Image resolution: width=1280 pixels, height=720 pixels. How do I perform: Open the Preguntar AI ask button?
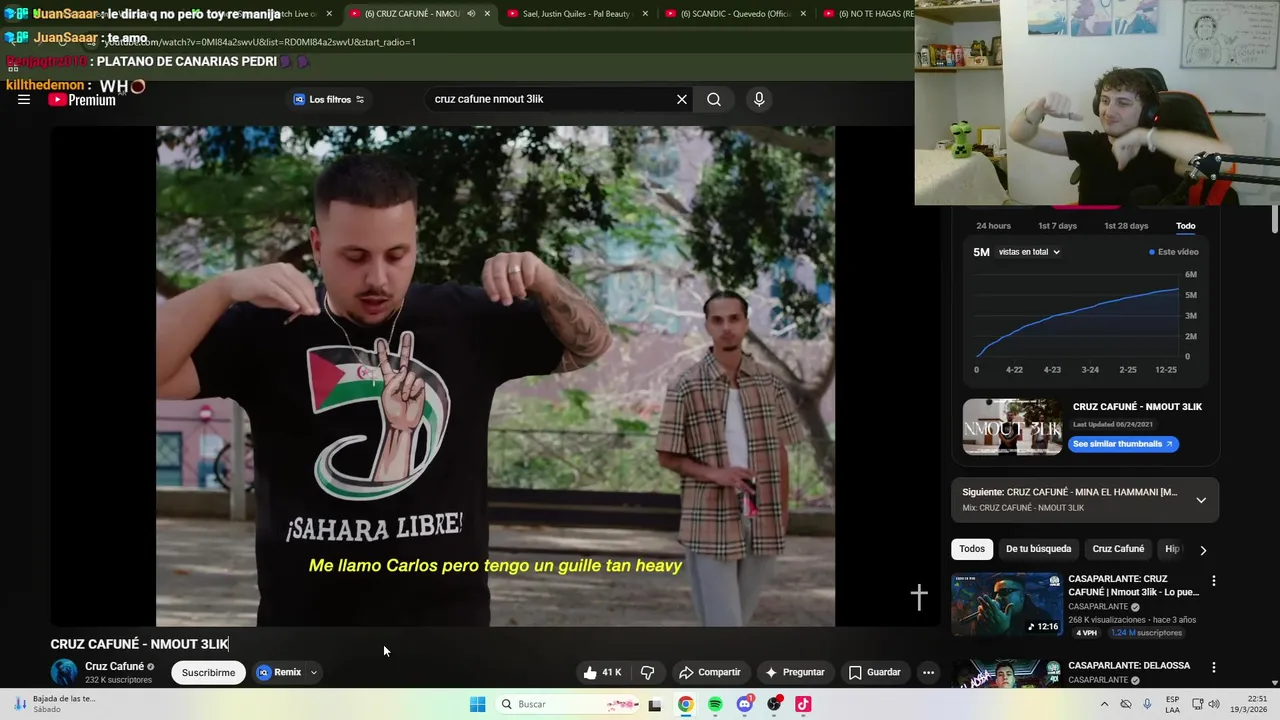(795, 672)
